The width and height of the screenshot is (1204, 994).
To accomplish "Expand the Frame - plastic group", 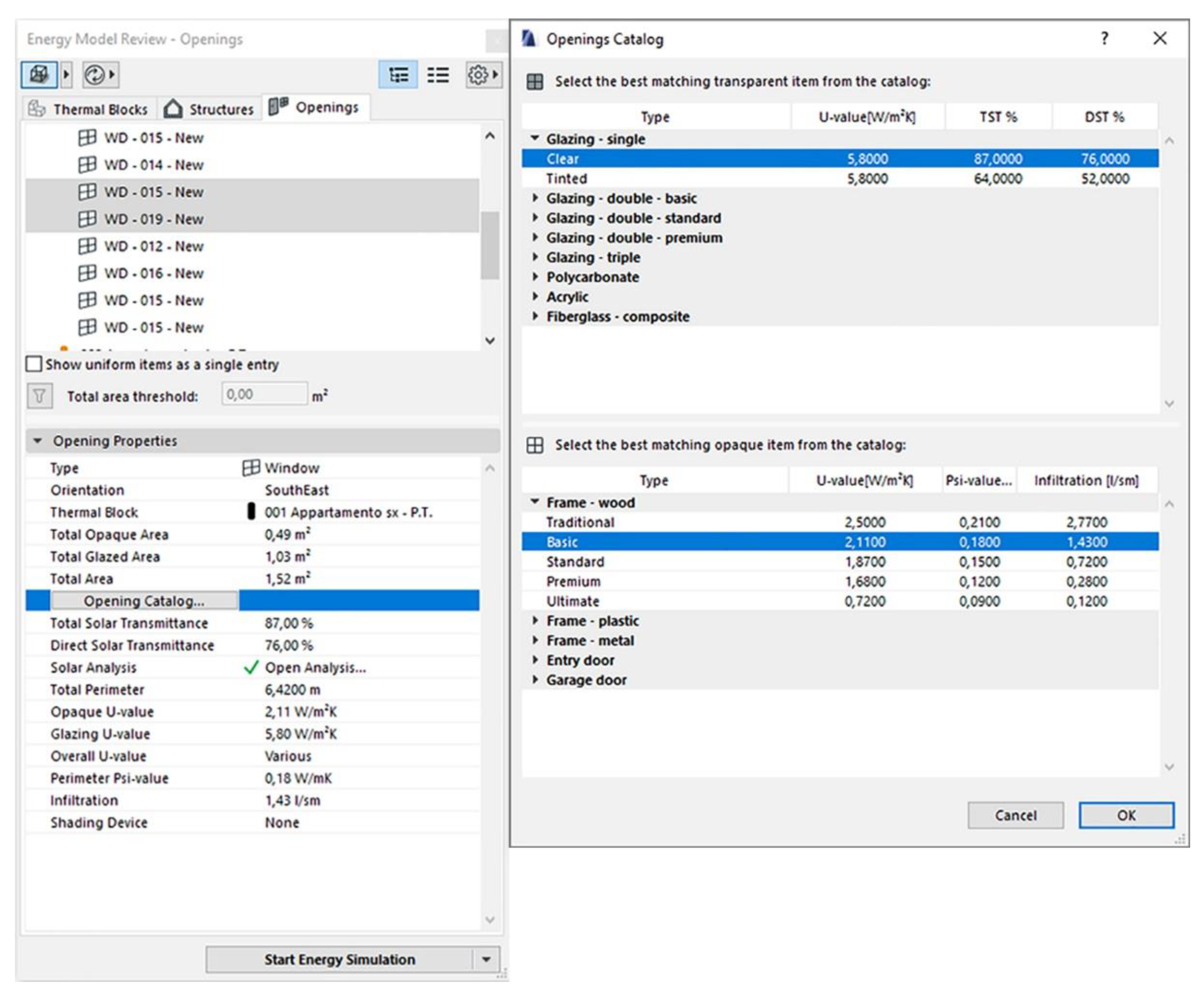I will pyautogui.click(x=535, y=621).
